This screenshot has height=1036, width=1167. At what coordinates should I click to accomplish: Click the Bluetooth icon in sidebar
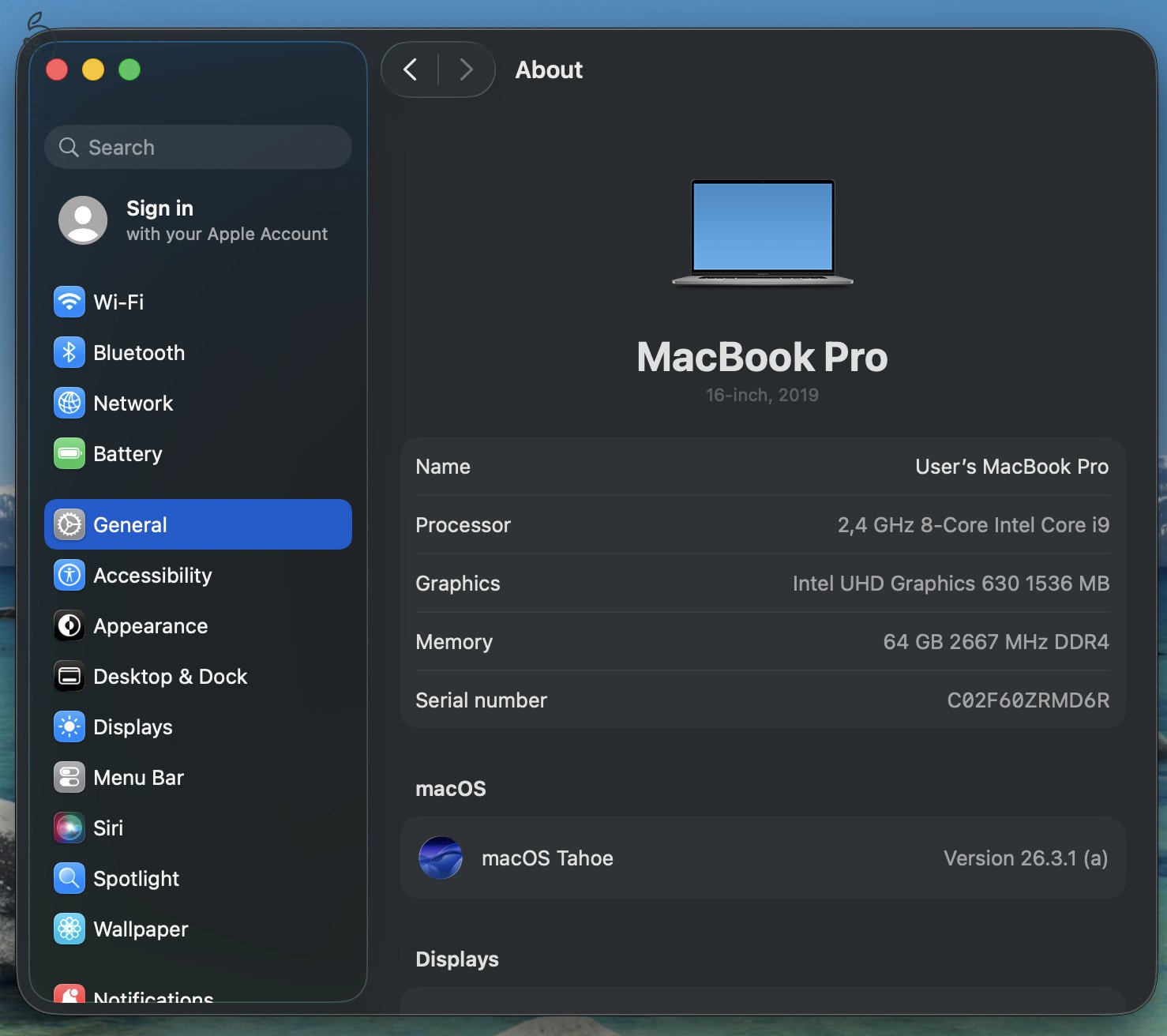pos(69,352)
